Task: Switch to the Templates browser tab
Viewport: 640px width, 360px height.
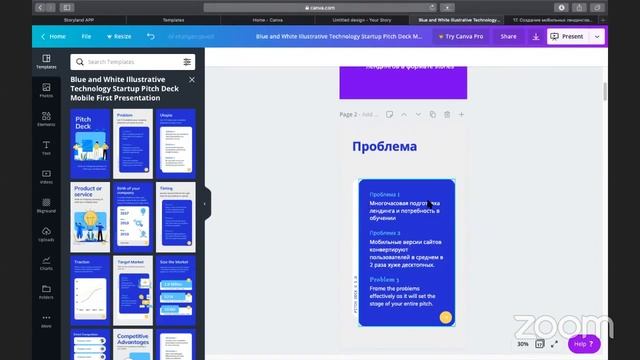Action: coord(173,20)
